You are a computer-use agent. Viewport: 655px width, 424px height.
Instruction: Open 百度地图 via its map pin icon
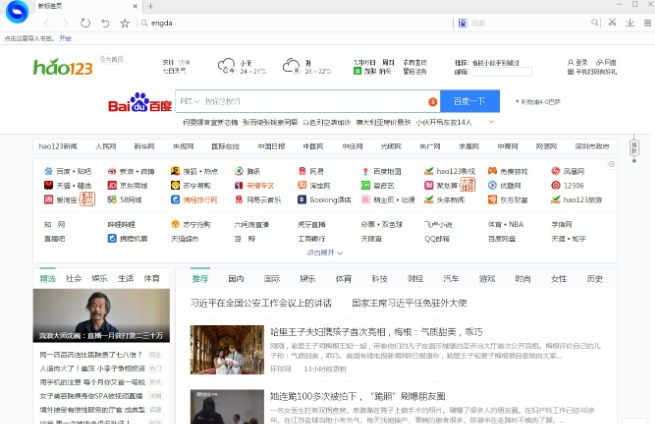(366, 171)
